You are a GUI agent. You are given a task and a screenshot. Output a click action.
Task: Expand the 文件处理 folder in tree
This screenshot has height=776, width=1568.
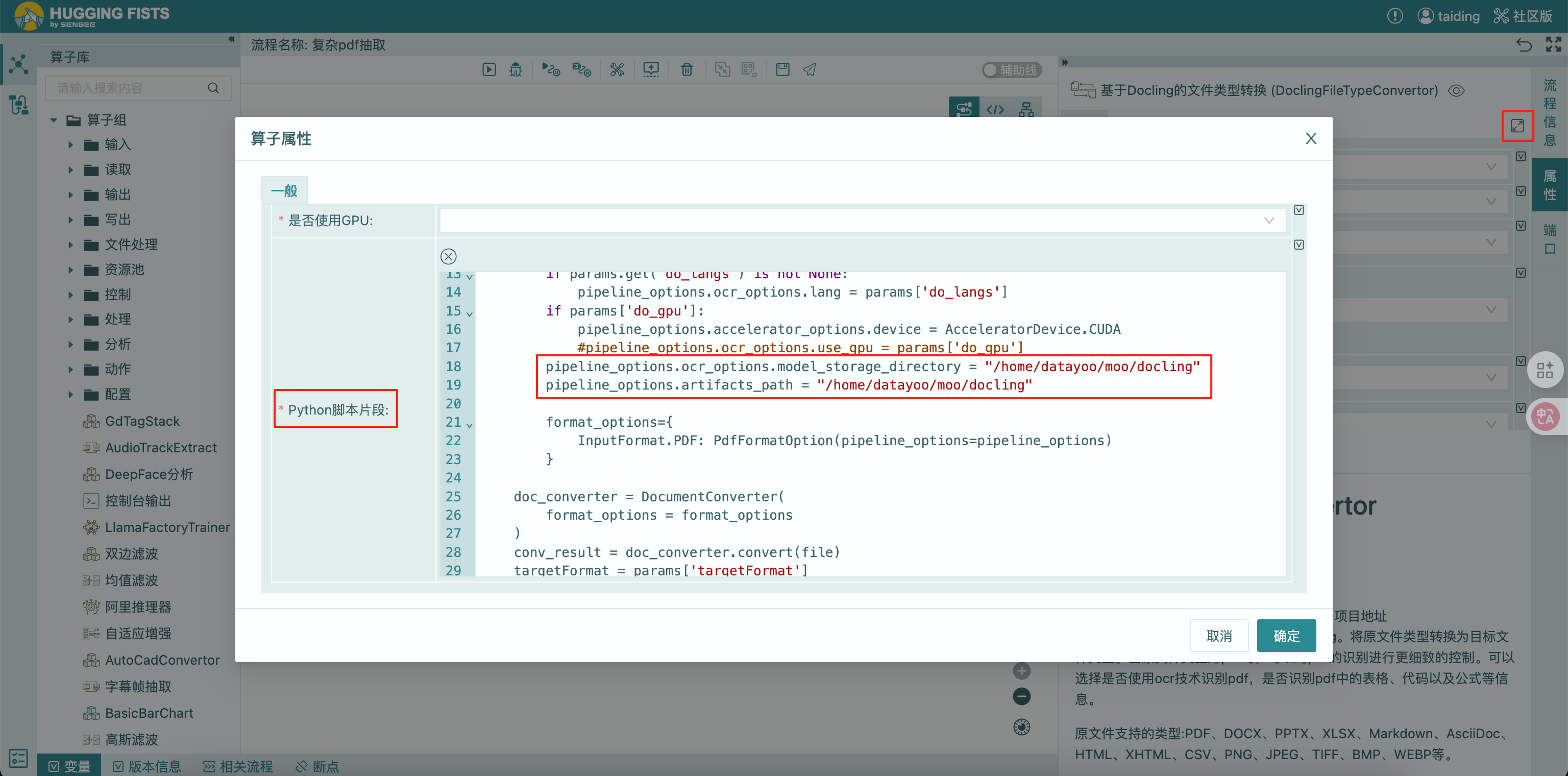pos(70,245)
